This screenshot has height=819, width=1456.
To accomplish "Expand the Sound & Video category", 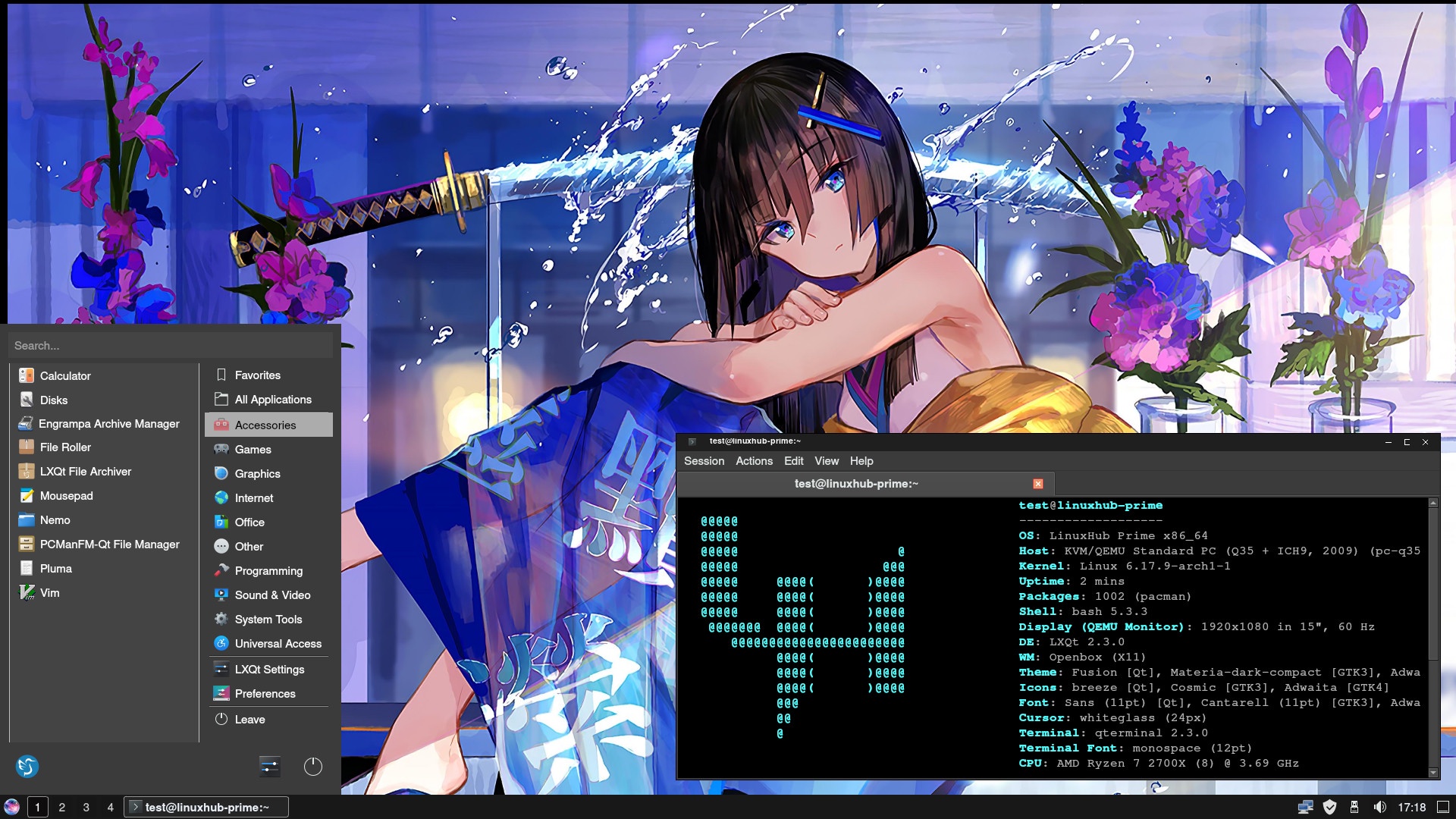I will point(272,595).
